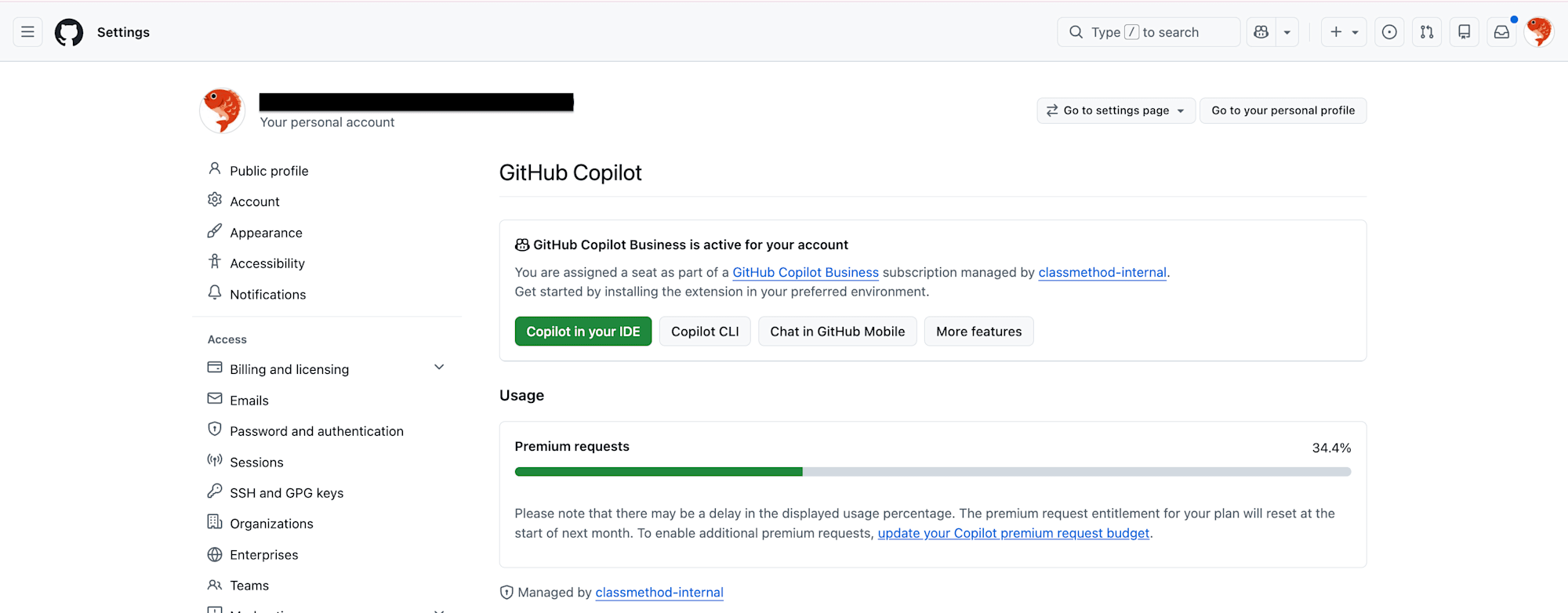Viewport: 1568px width, 613px height.
Task: Open Copilot chat icon in header
Action: pos(1261,32)
